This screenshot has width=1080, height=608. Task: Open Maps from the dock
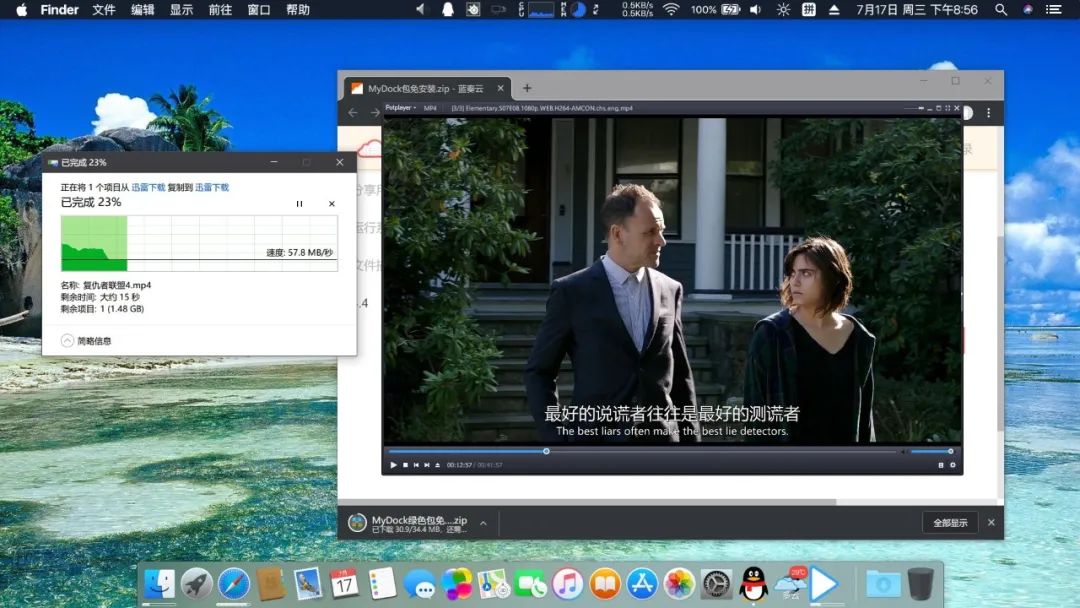(493, 585)
